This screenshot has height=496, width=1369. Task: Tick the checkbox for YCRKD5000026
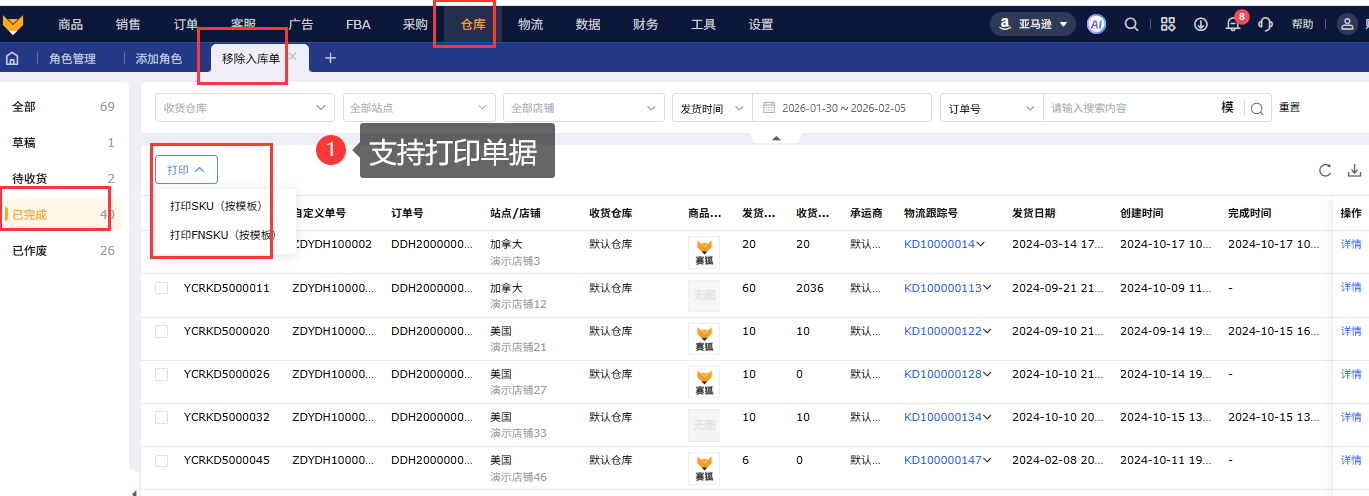tap(162, 374)
